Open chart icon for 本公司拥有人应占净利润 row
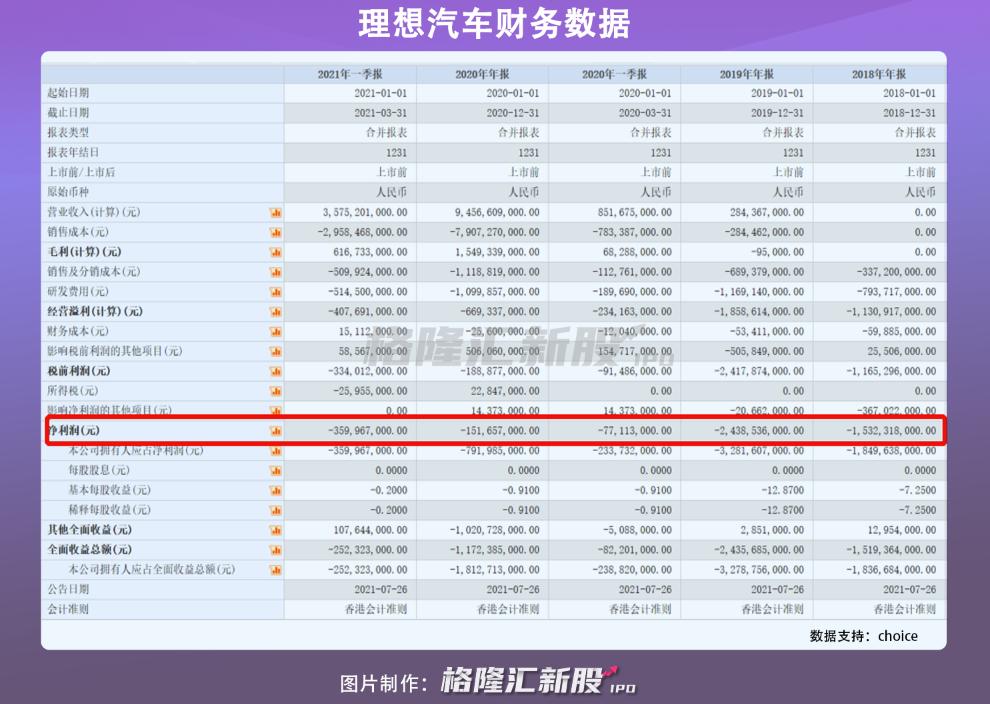This screenshot has height=704, width=990. tap(275, 451)
